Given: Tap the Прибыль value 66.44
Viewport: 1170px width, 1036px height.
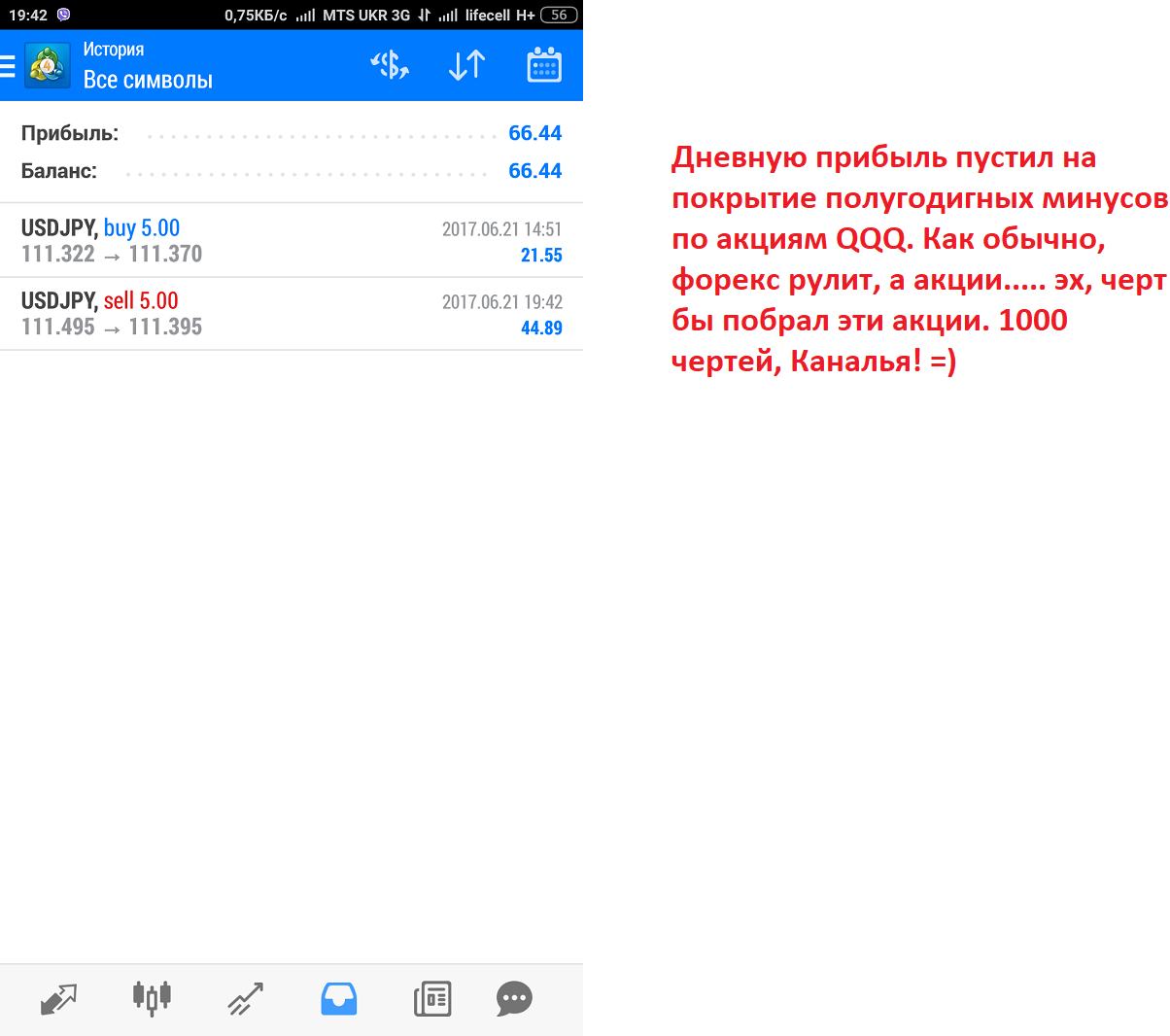Looking at the screenshot, I should [535, 133].
